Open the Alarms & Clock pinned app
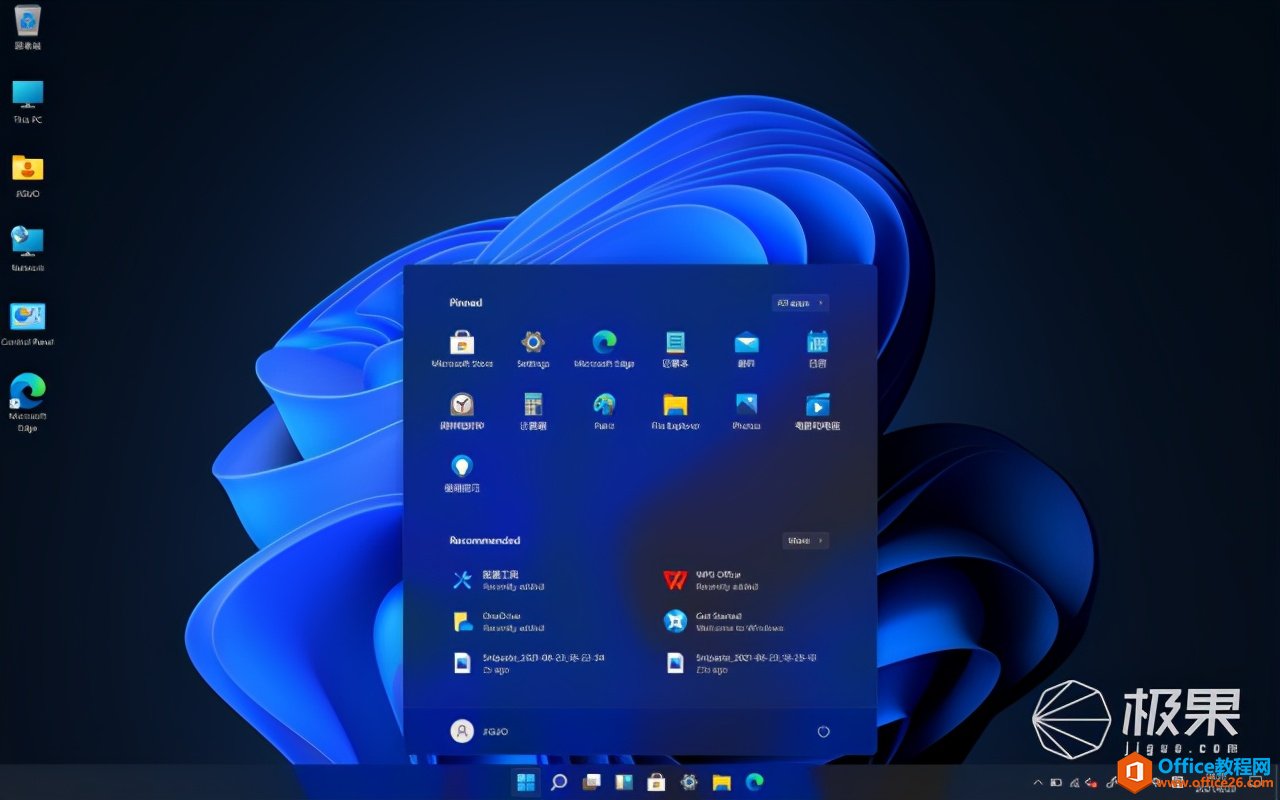 pos(462,410)
